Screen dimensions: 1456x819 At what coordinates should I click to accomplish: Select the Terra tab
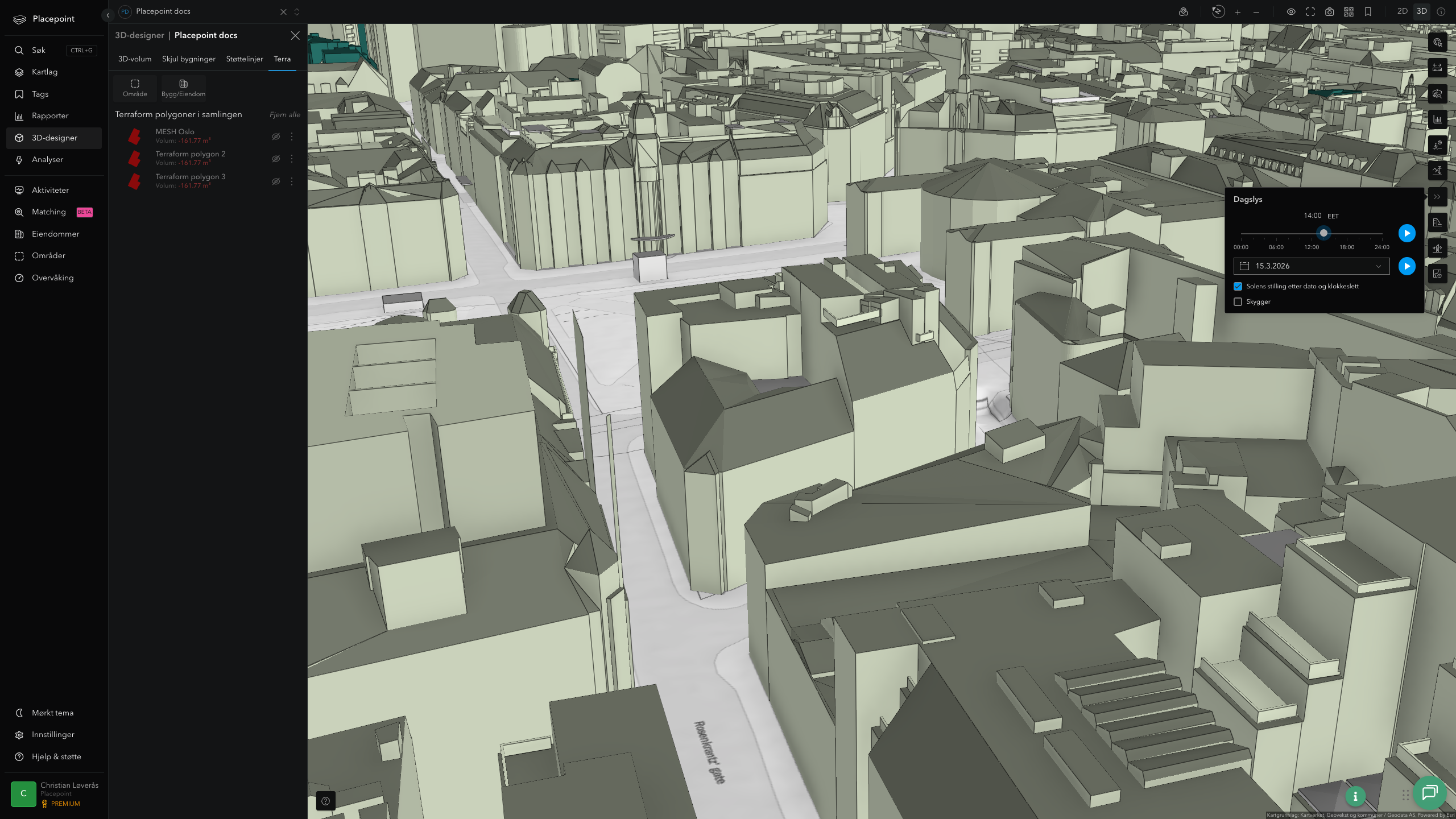282,59
